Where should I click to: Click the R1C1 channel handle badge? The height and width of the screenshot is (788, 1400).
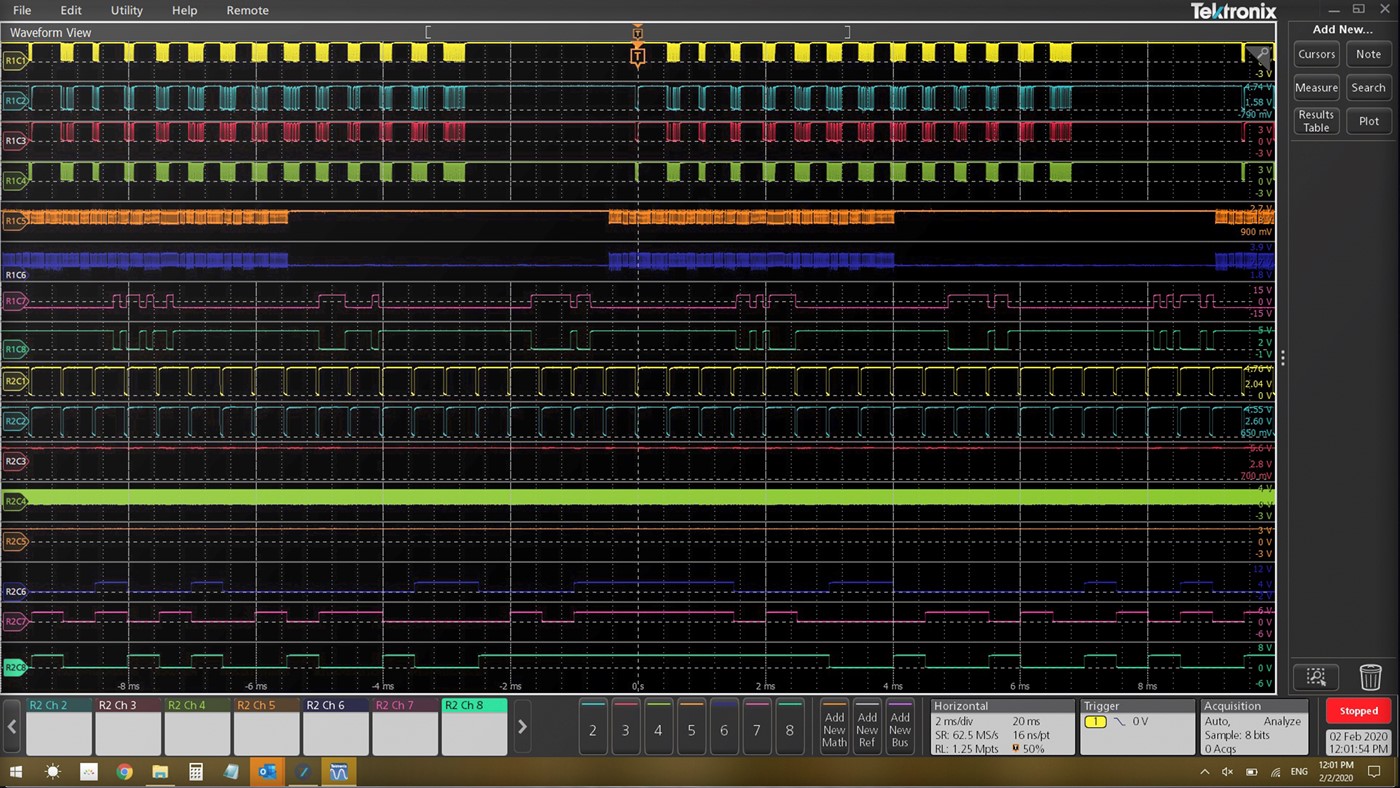(x=15, y=61)
